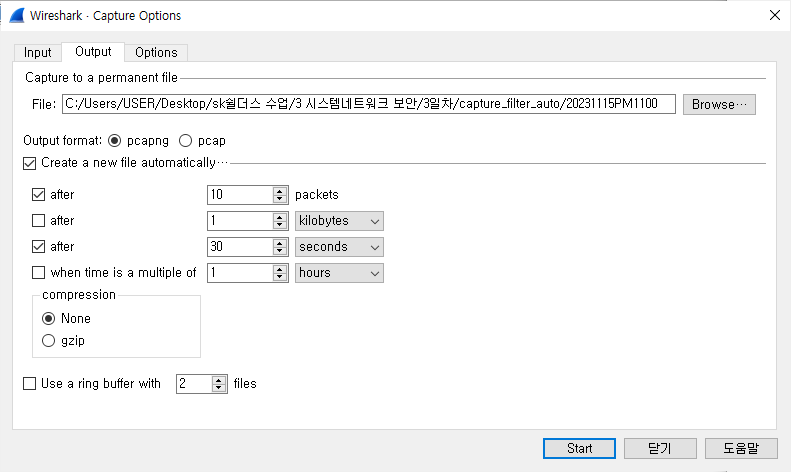Select gzip compression option
Image resolution: width=791 pixels, height=472 pixels.
click(48, 341)
